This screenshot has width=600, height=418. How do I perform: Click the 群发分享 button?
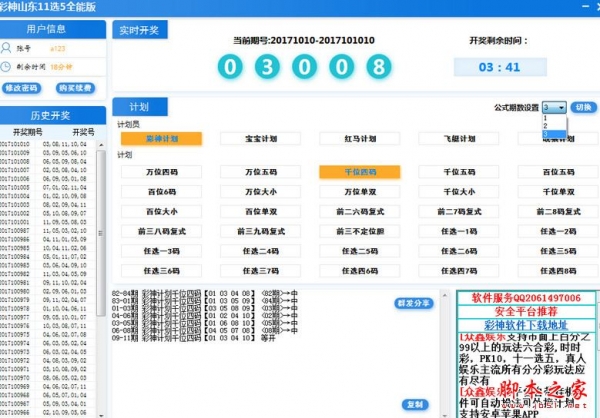pos(414,303)
